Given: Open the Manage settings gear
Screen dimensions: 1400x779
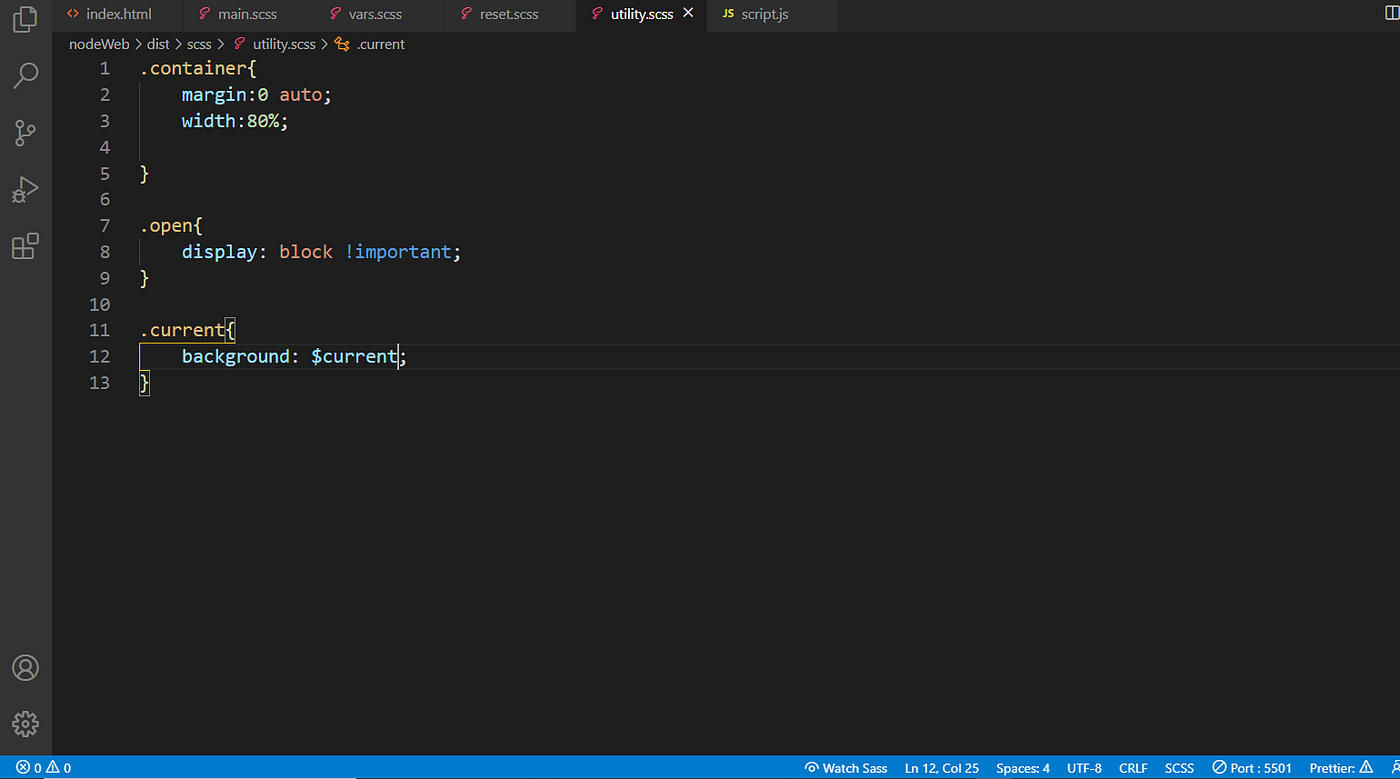Looking at the screenshot, I should 25,724.
